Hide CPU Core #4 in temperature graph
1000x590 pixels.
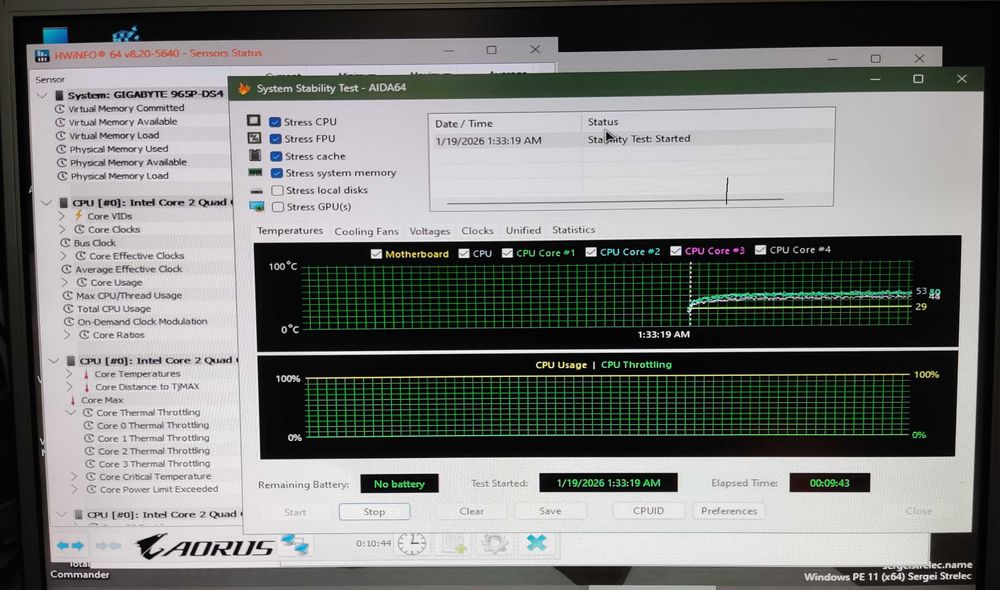[x=760, y=249]
